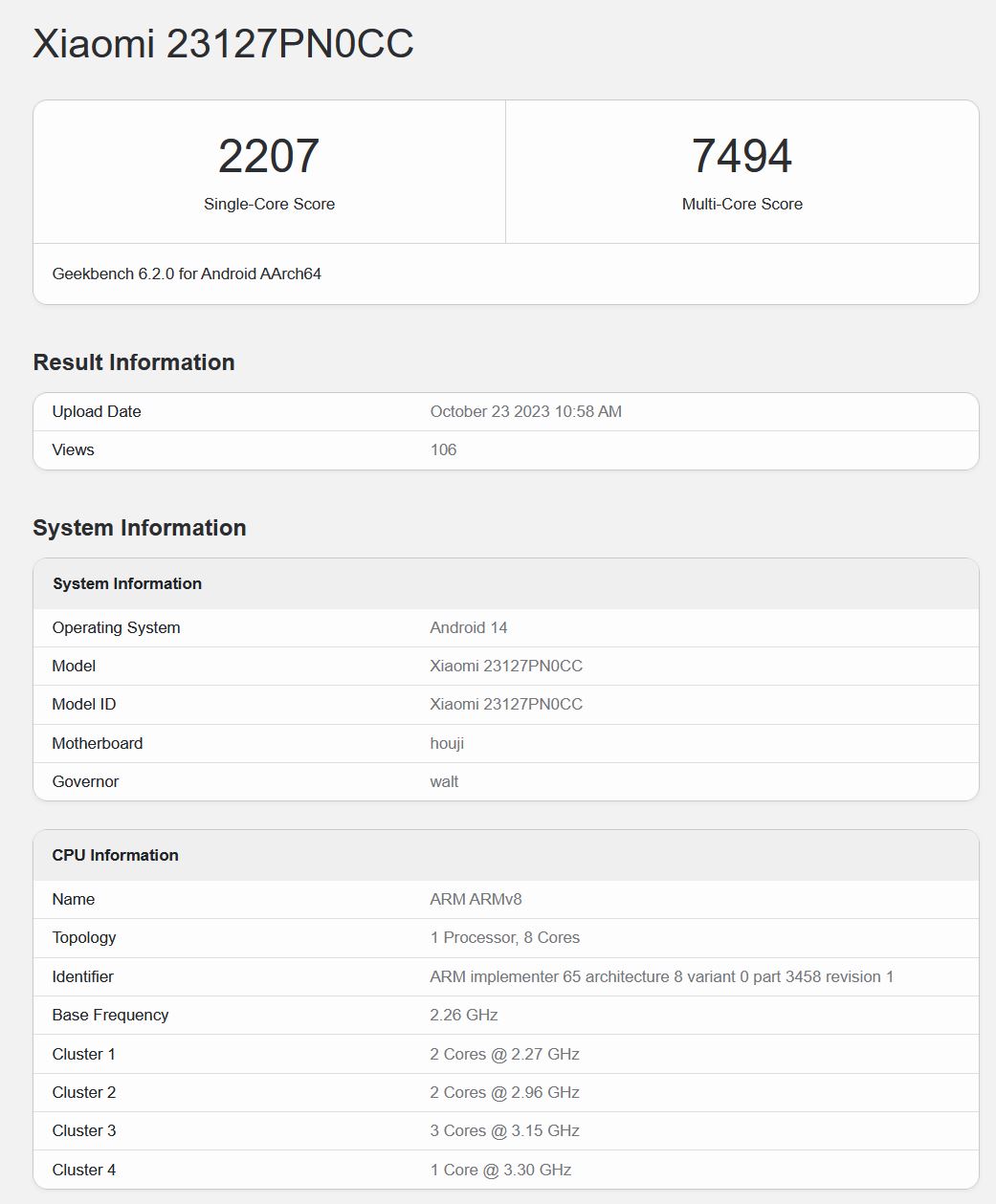Click the Views count 106
This screenshot has width=996, height=1204.
[443, 449]
